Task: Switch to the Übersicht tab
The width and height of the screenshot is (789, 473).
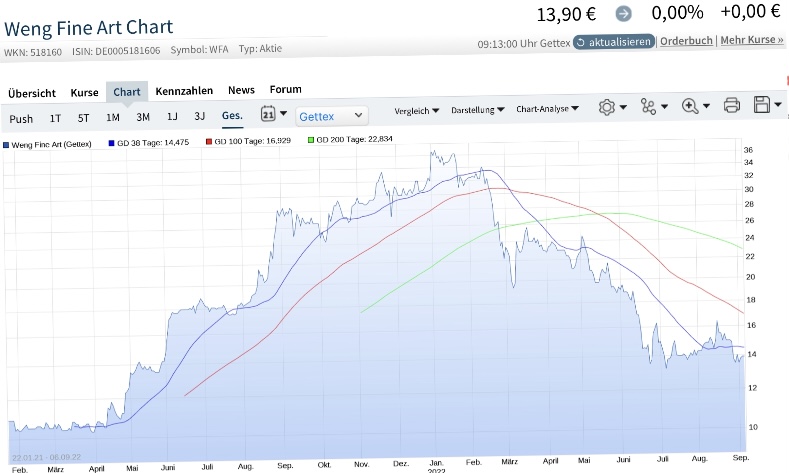Action: coord(32,94)
